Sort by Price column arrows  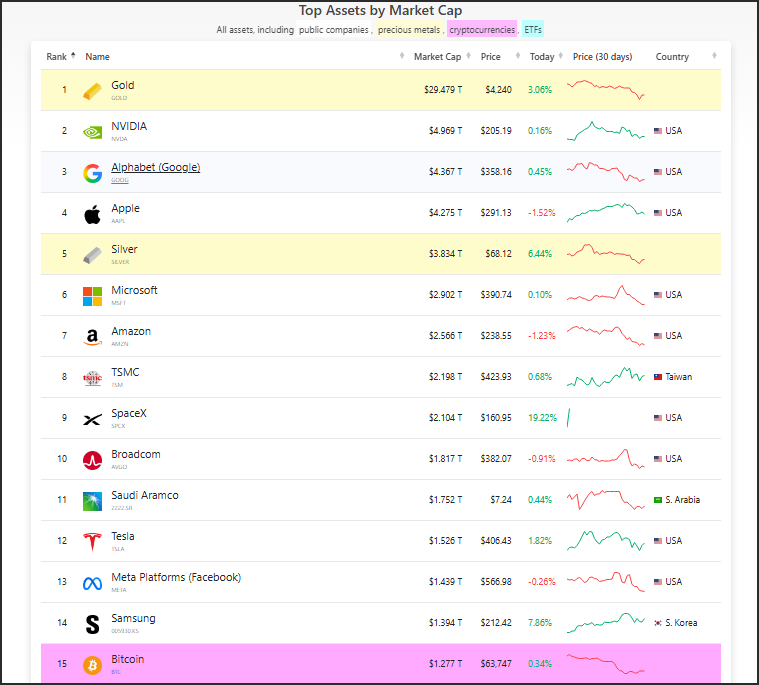pyautogui.click(x=517, y=56)
